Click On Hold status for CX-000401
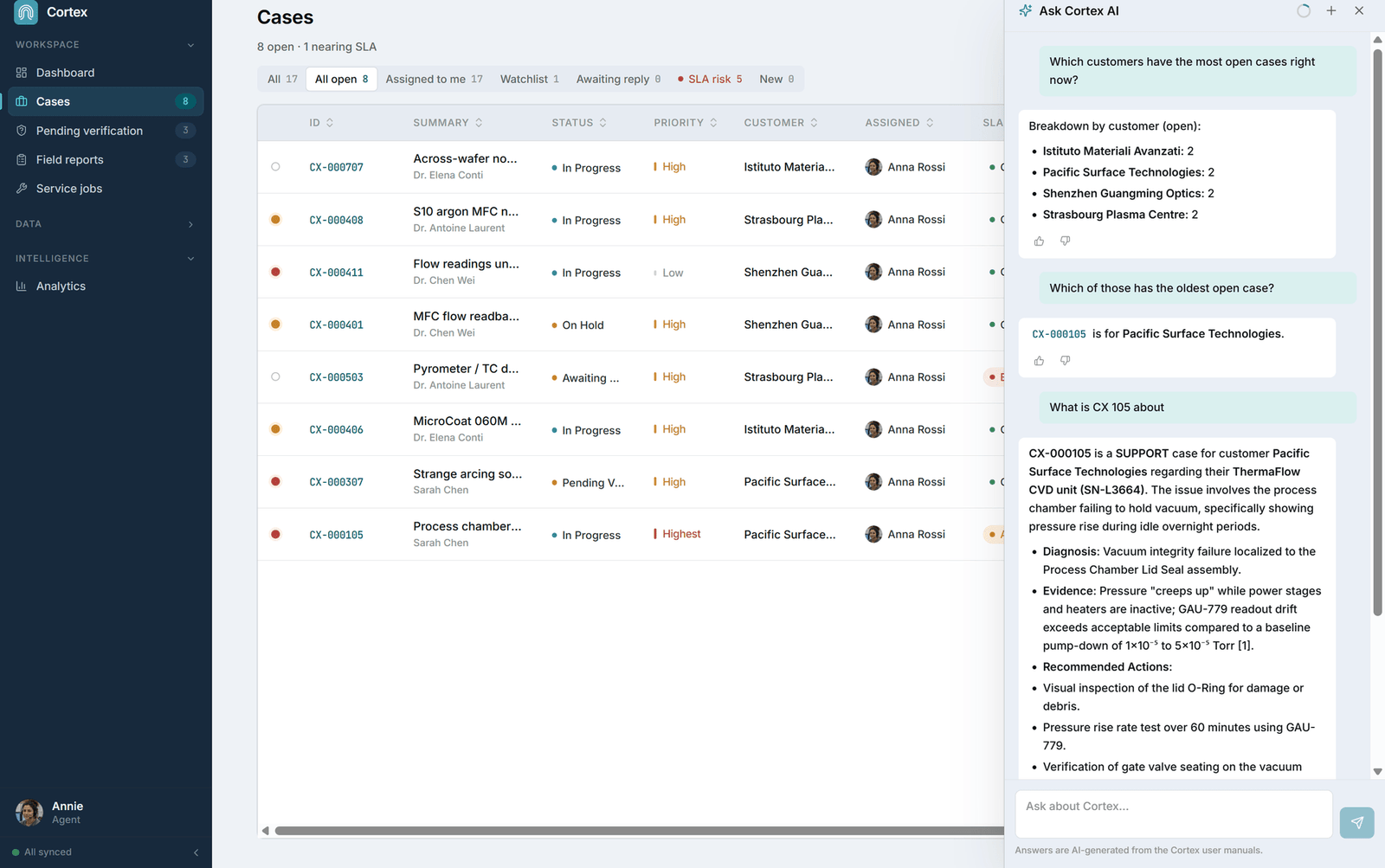This screenshot has height=868, width=1385. click(x=577, y=325)
